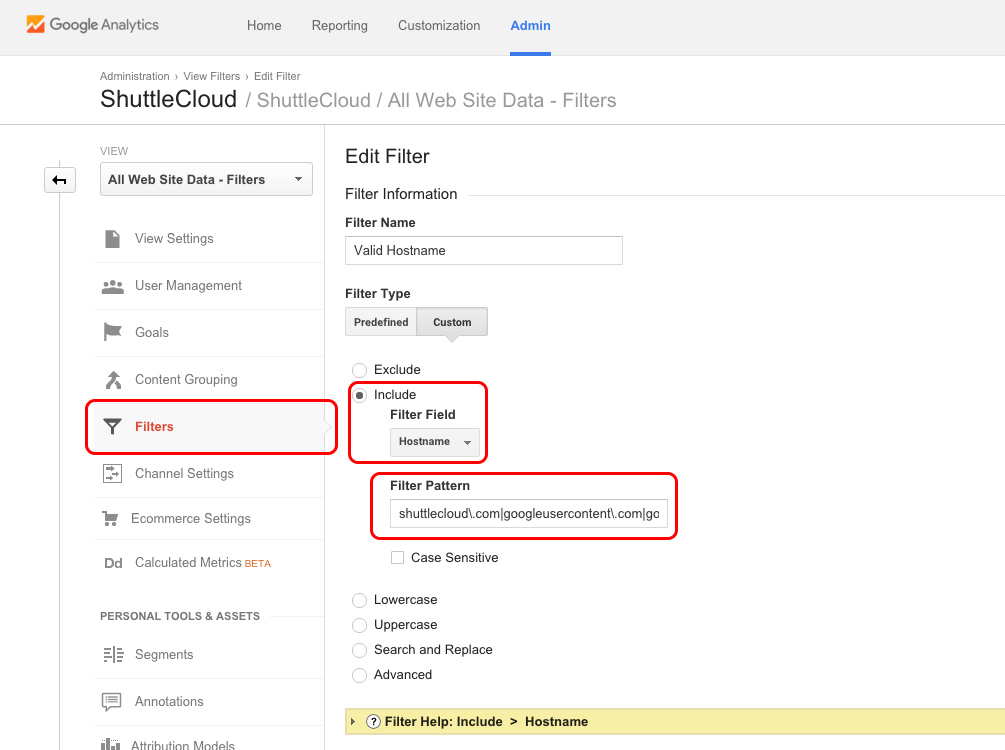Click the Filter Help question mark icon
The width and height of the screenshot is (1005, 750).
pyautogui.click(x=373, y=722)
